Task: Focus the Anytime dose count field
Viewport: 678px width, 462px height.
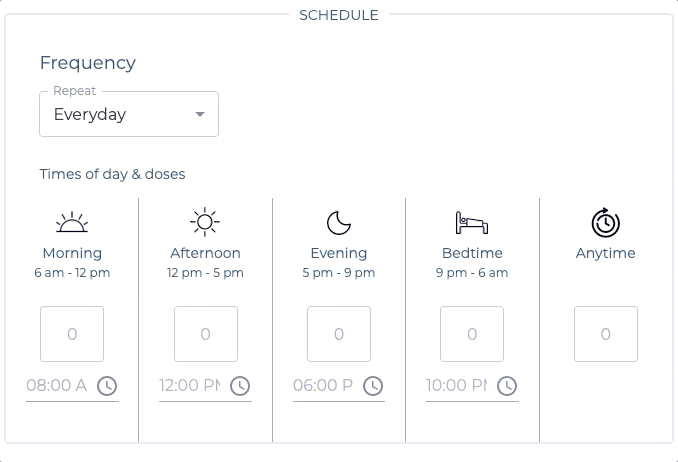Action: 605,334
